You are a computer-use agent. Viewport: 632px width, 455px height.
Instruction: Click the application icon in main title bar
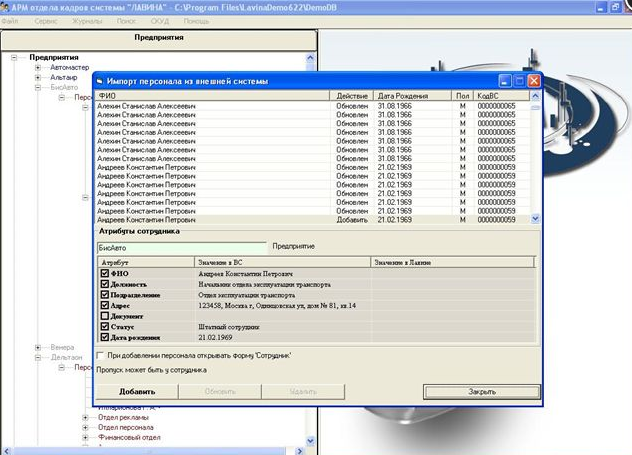pyautogui.click(x=7, y=6)
